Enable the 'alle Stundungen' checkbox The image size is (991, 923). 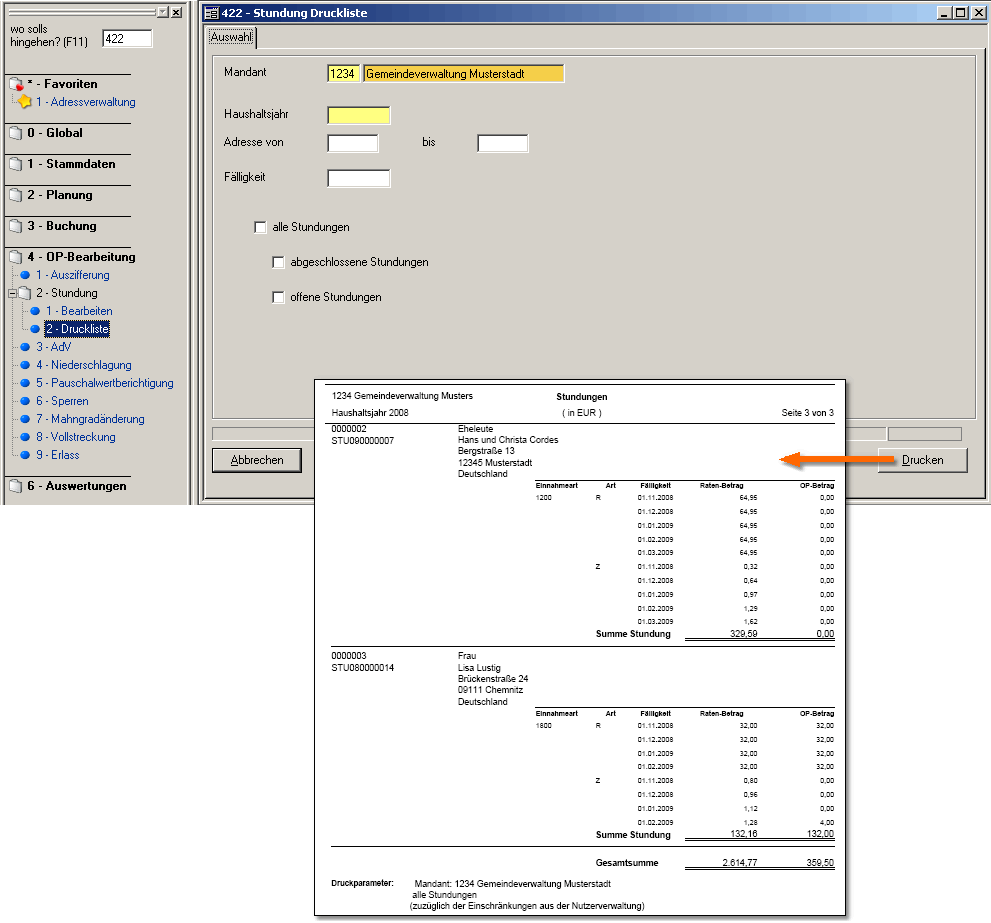click(x=261, y=228)
